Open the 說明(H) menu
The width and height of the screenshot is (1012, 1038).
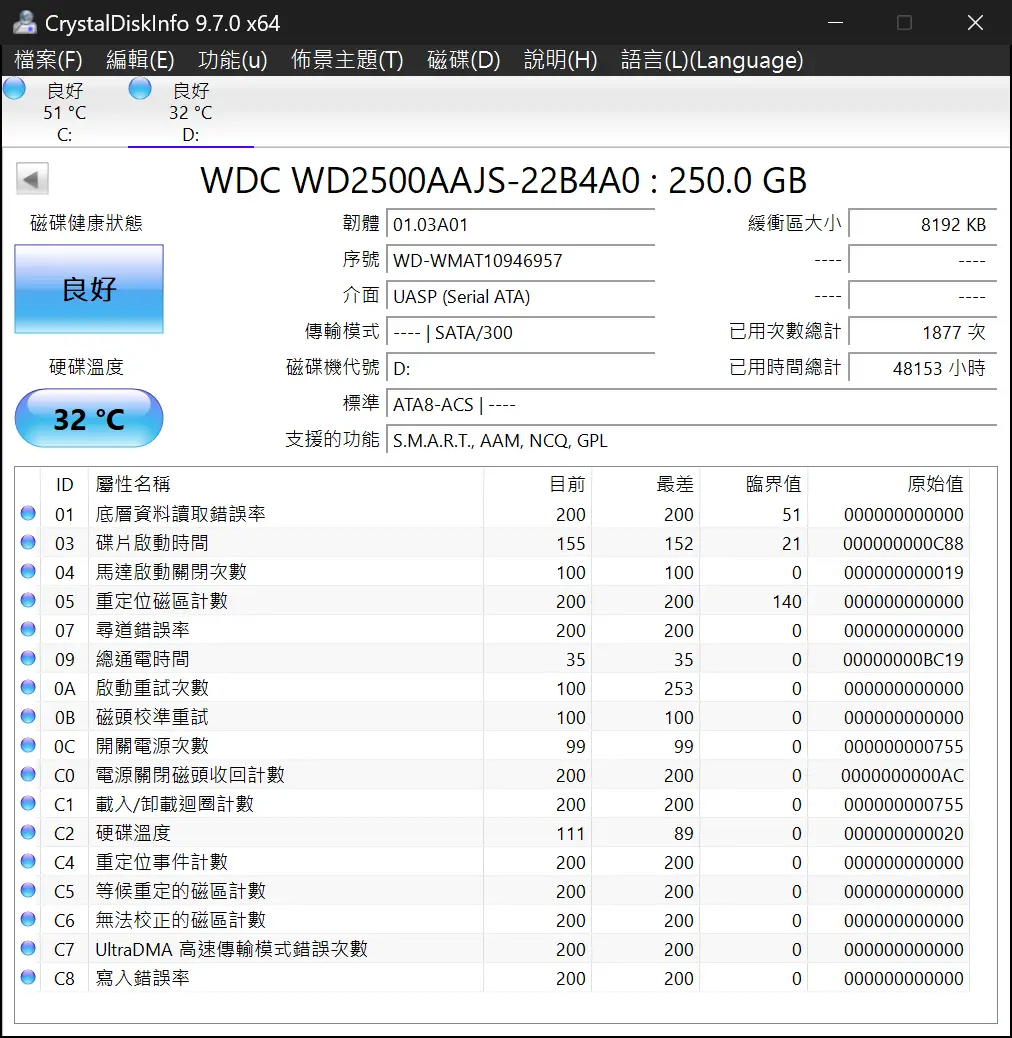561,60
